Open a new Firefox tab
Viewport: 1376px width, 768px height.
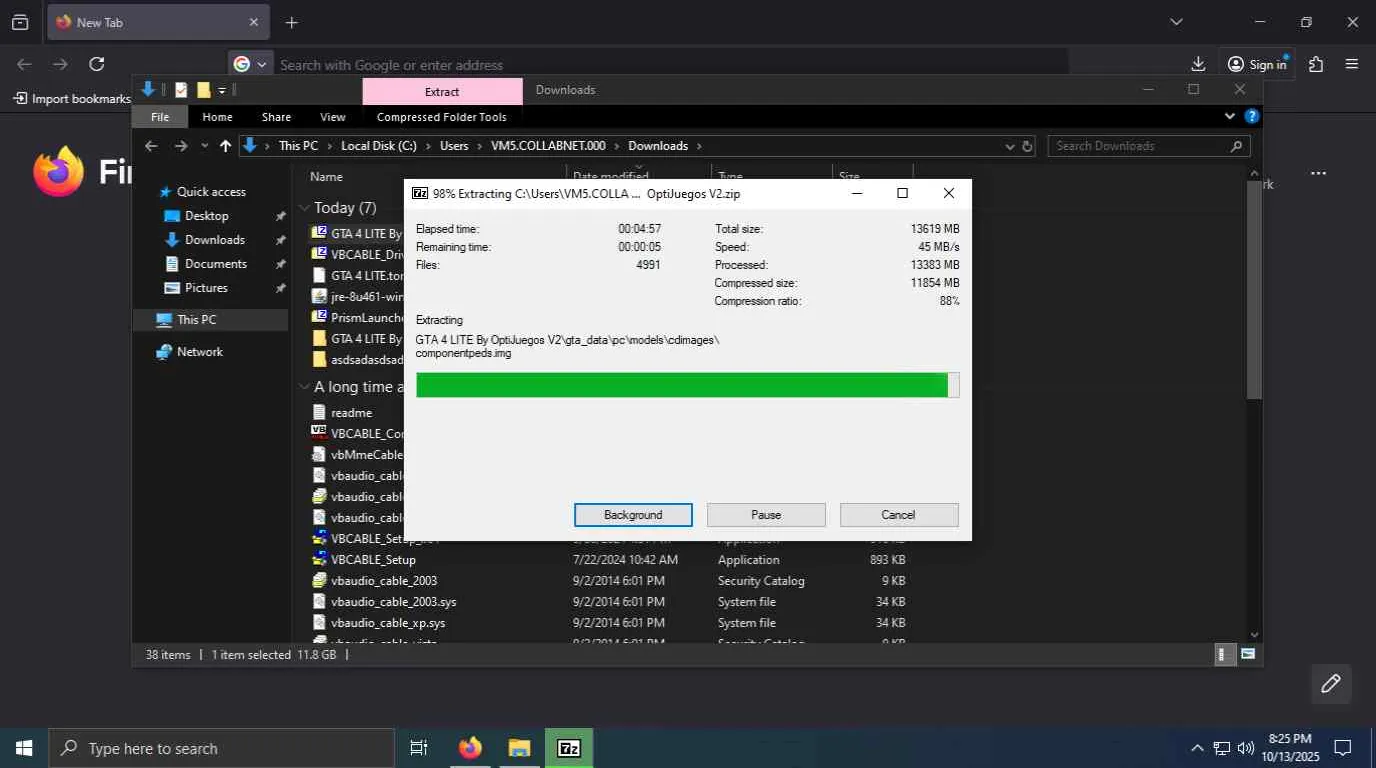tap(291, 22)
